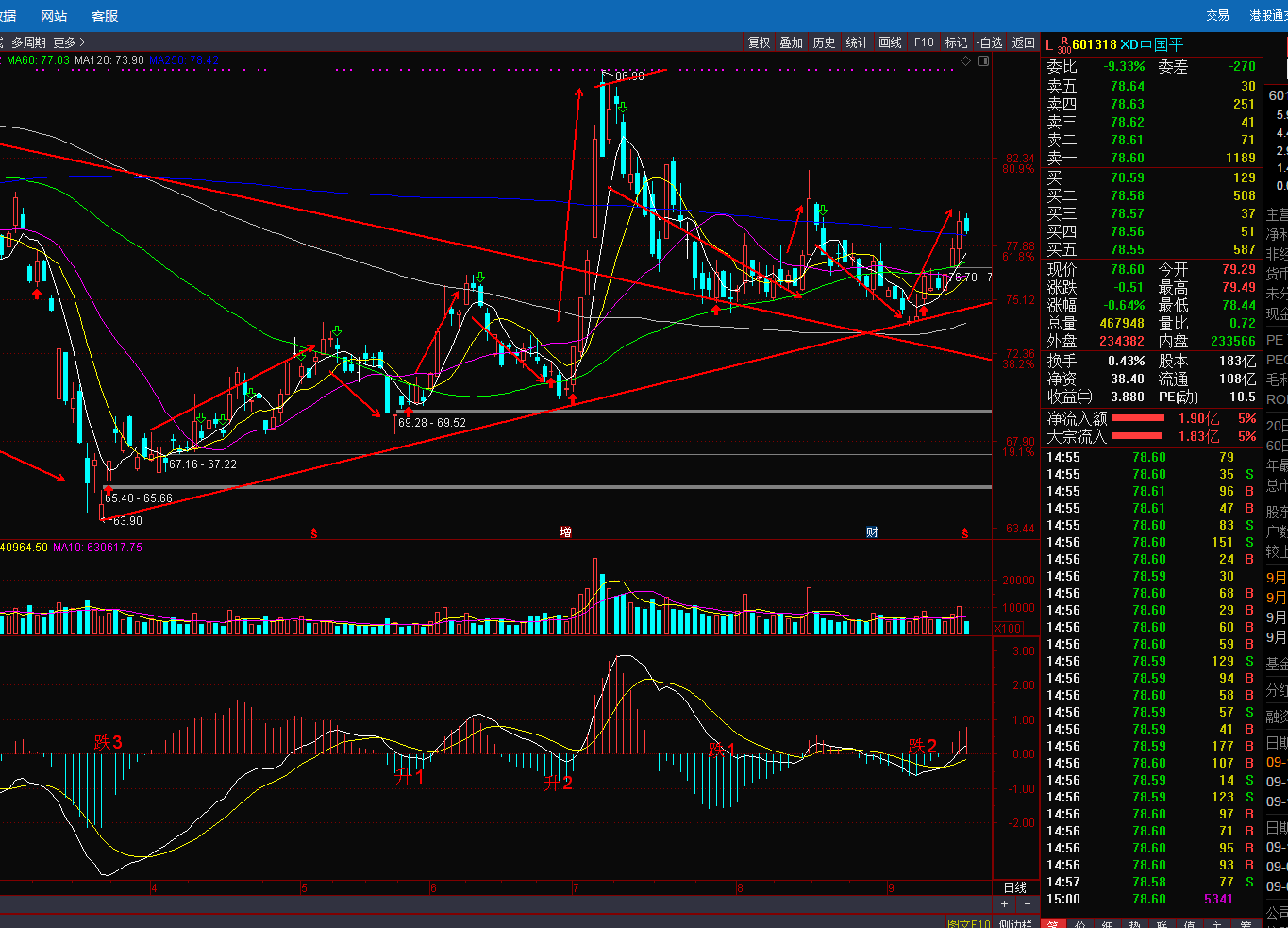Open the 客服 customer service menu
The height and width of the screenshot is (928, 1288).
105,16
